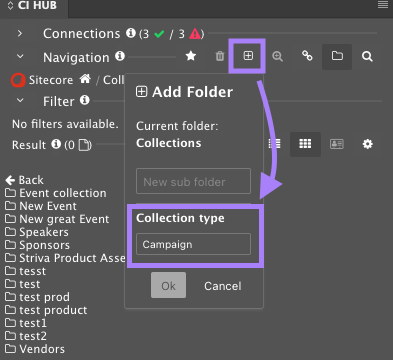Expand the Connections section
The height and width of the screenshot is (360, 393).
click(20, 33)
